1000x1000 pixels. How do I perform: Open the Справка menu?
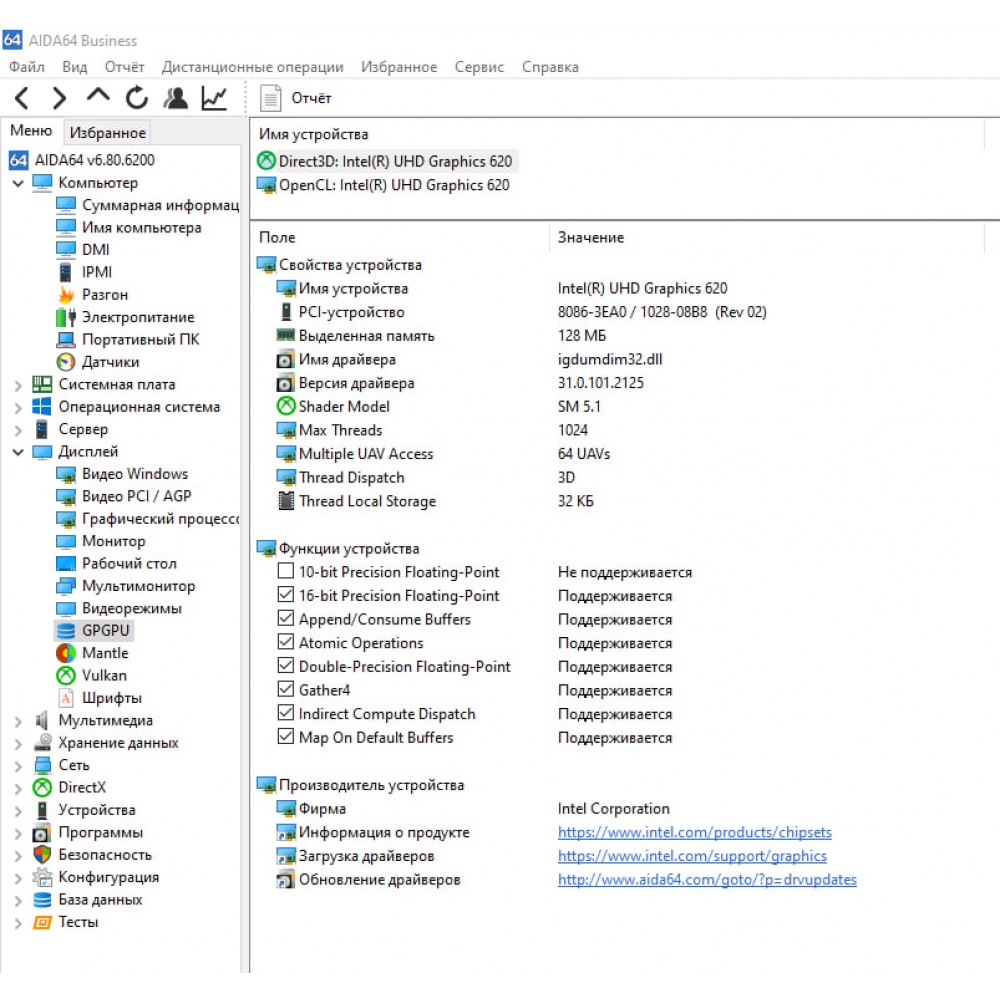coord(550,67)
